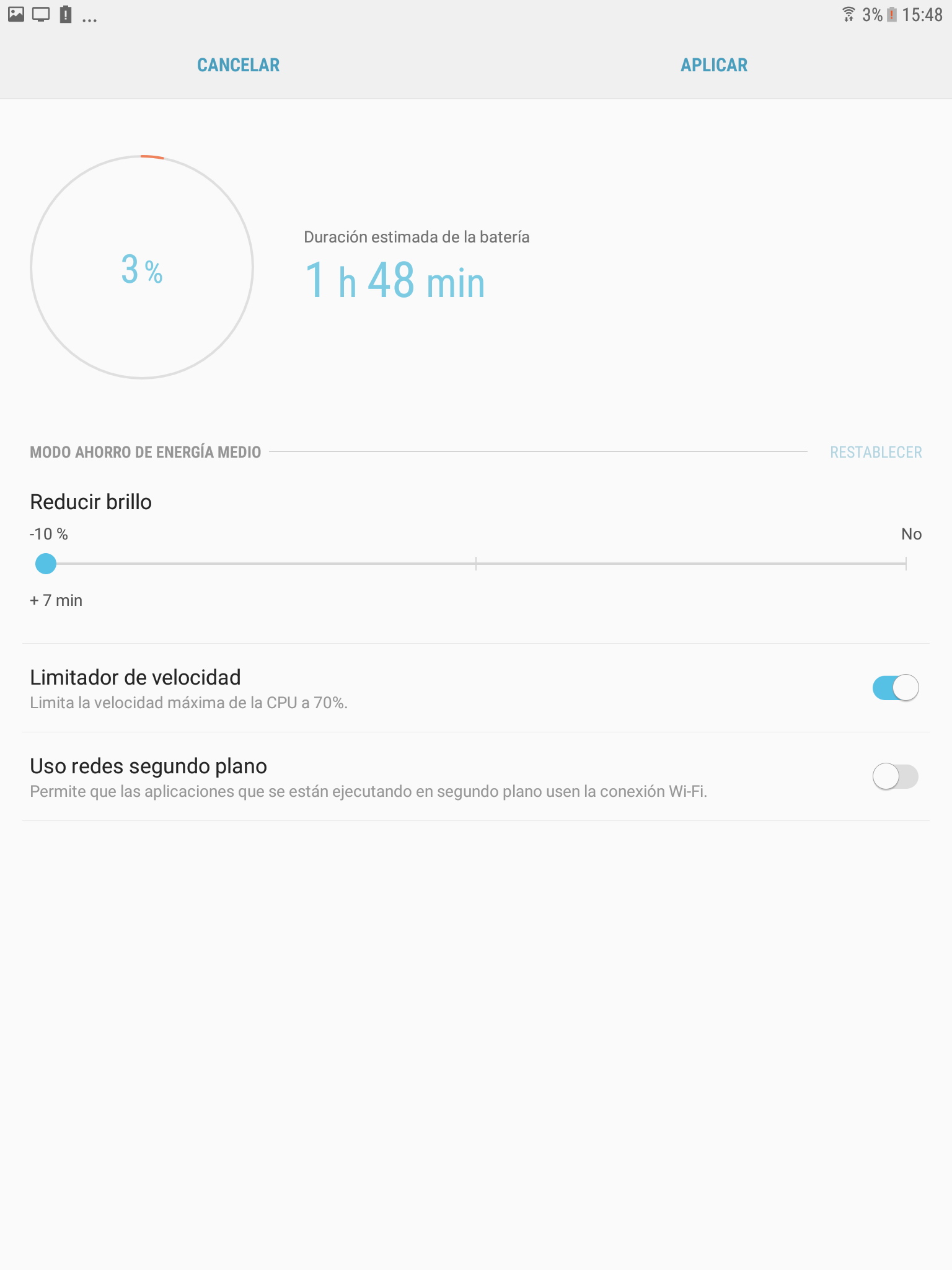The height and width of the screenshot is (1270, 952).
Task: Tap the Wi-Fi signal status icon
Action: (848, 14)
